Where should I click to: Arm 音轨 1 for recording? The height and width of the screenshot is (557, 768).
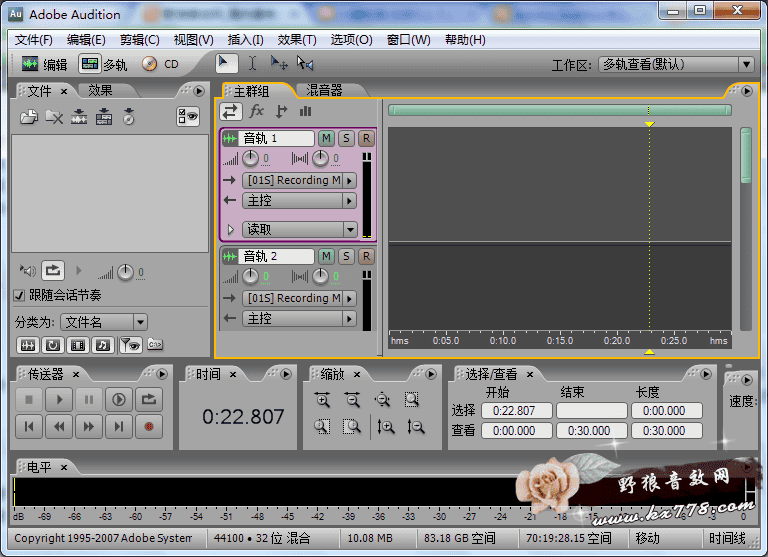pos(366,138)
